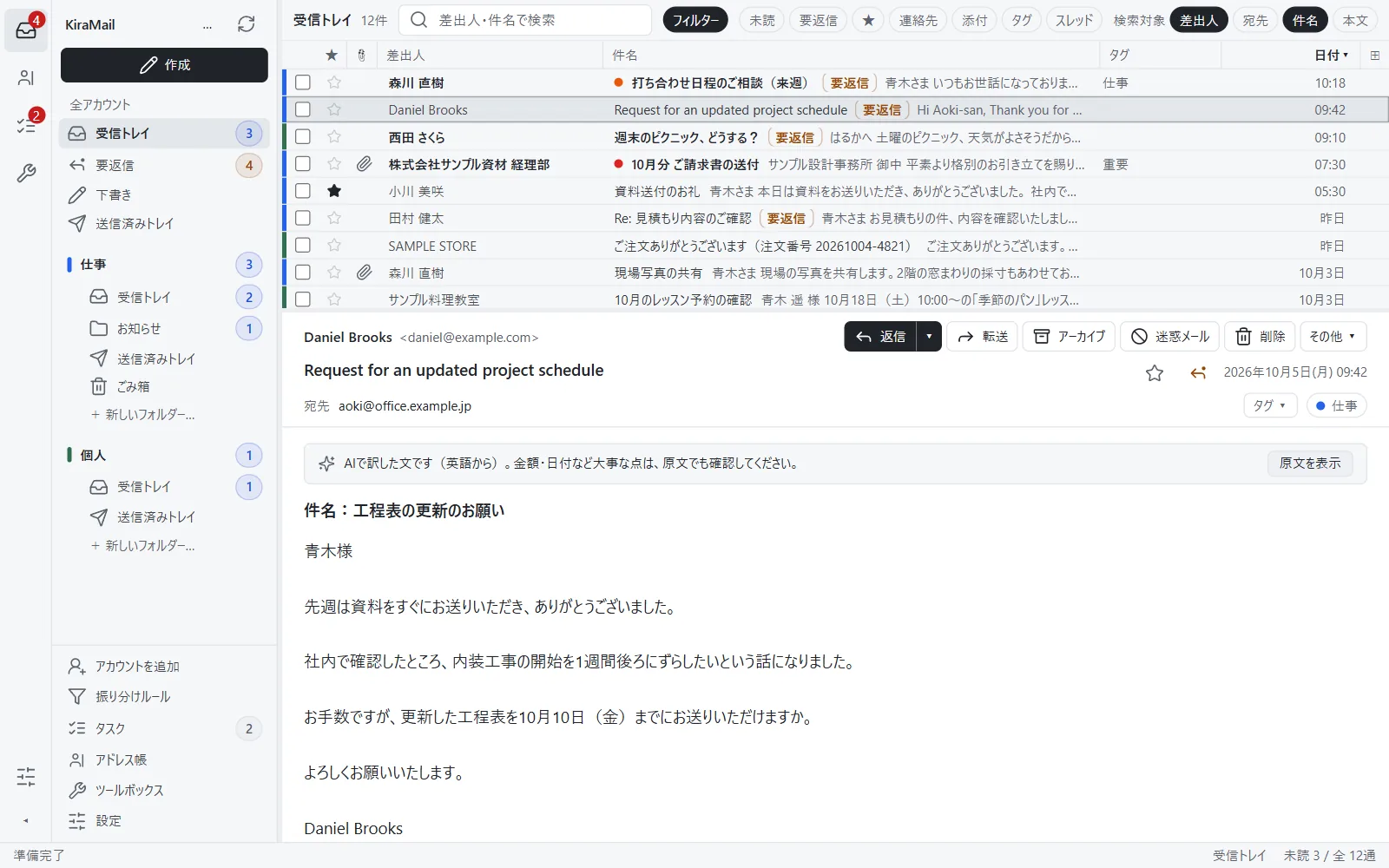Click the sliders icon at rail bottom
This screenshot has height=868, width=1389.
pos(26,776)
